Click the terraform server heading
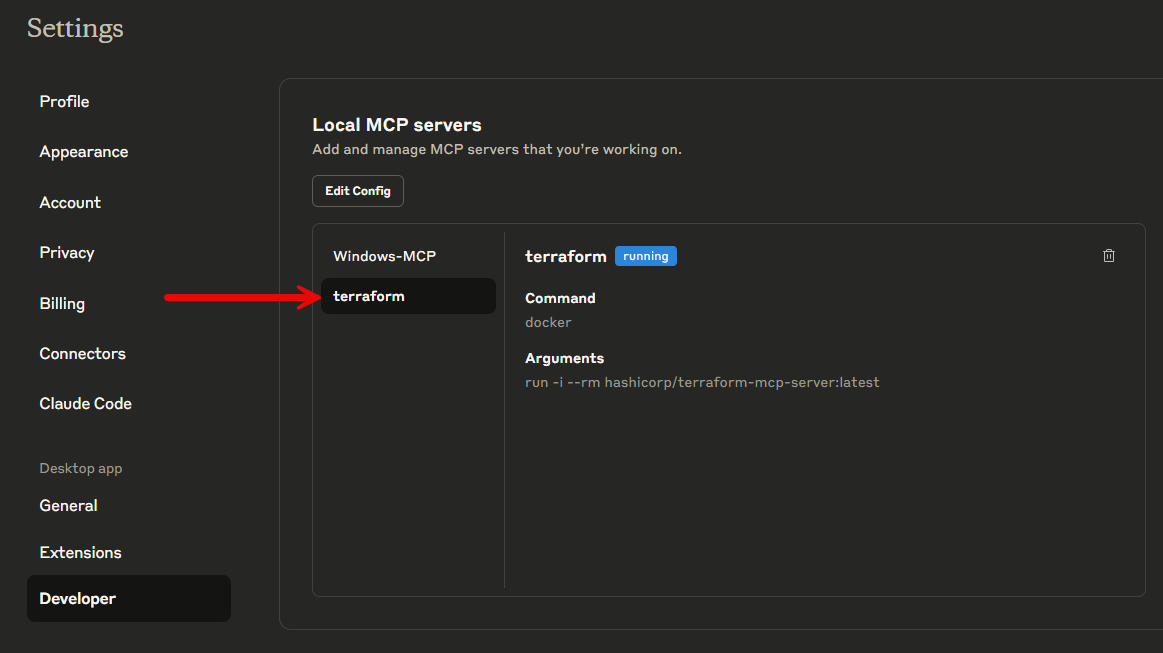This screenshot has height=653, width=1163. (565, 257)
